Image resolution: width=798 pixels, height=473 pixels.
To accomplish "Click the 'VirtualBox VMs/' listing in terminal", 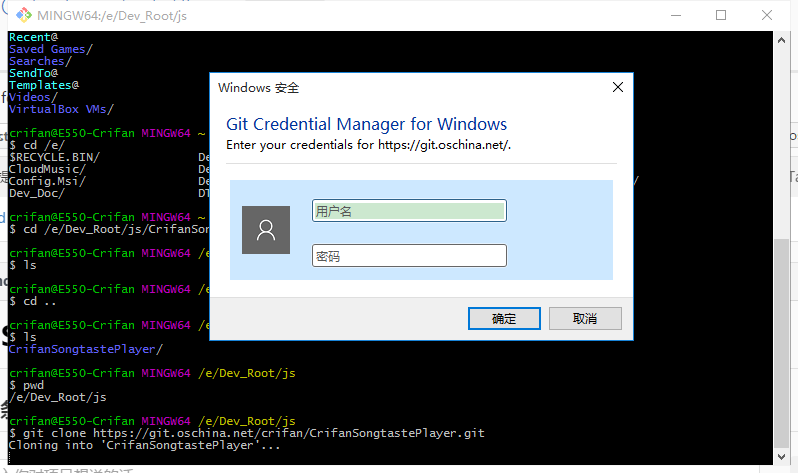I will click(x=61, y=109).
